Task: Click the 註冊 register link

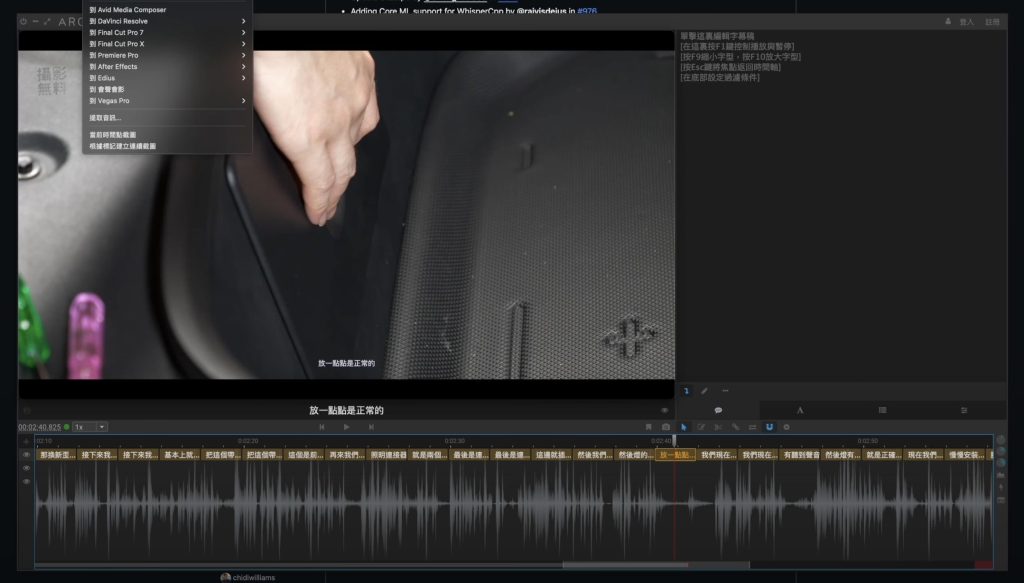Action: pos(992,21)
